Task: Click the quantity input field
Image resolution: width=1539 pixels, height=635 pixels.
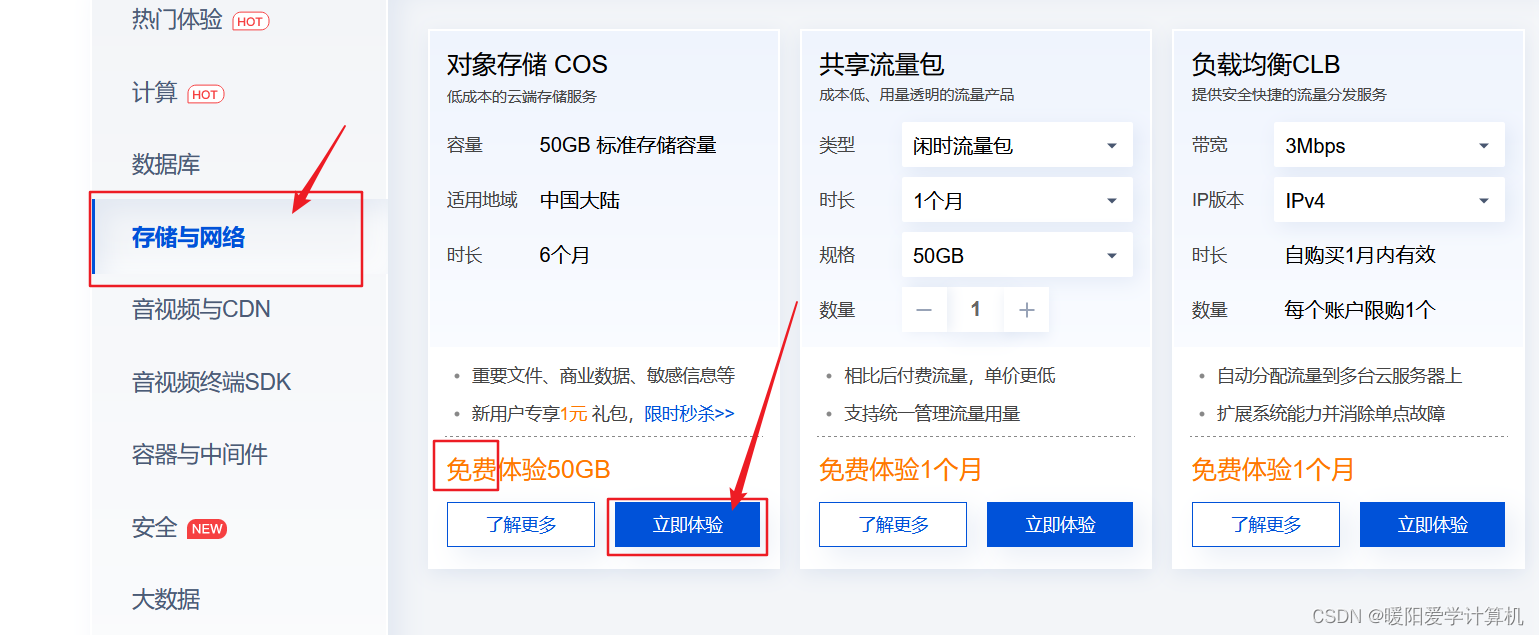Action: click(976, 310)
